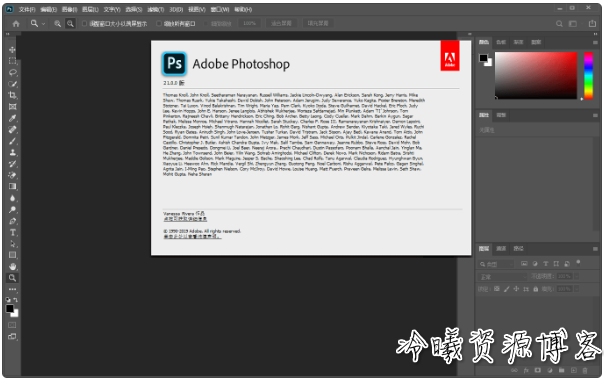Click the 100% zoom button
Viewport: 604px width, 380px height.
[249, 24]
